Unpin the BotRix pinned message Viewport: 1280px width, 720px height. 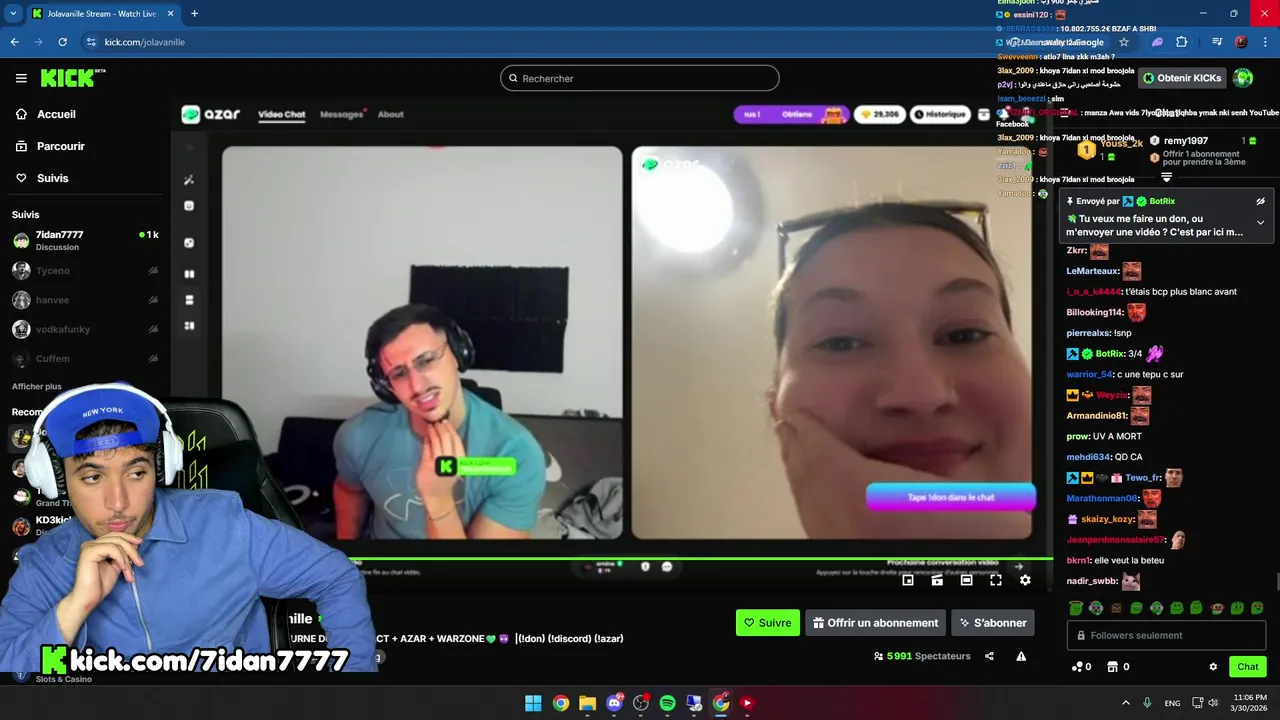pyautogui.click(x=1260, y=201)
